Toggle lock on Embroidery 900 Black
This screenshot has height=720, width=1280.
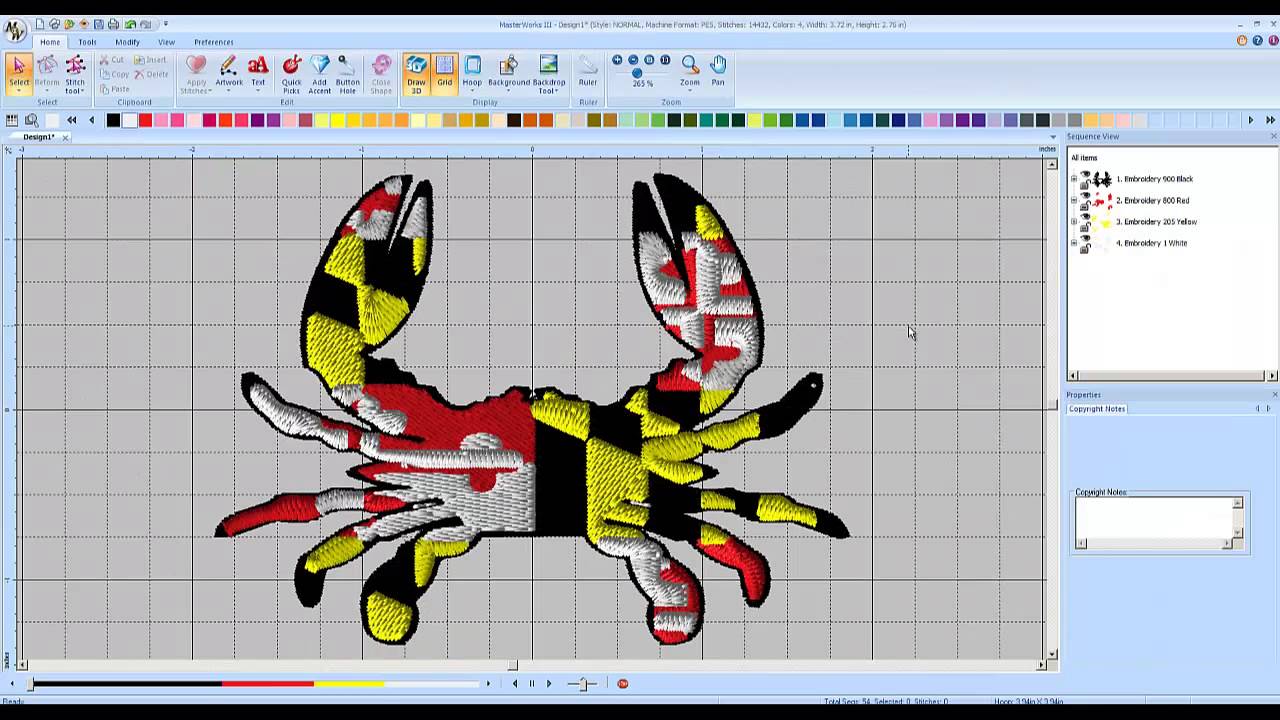coord(1085,184)
